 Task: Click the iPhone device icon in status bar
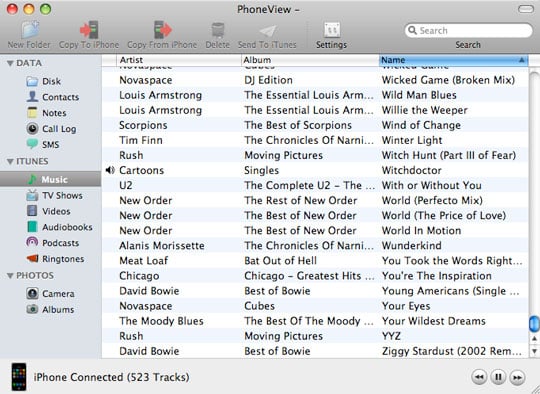[19, 377]
